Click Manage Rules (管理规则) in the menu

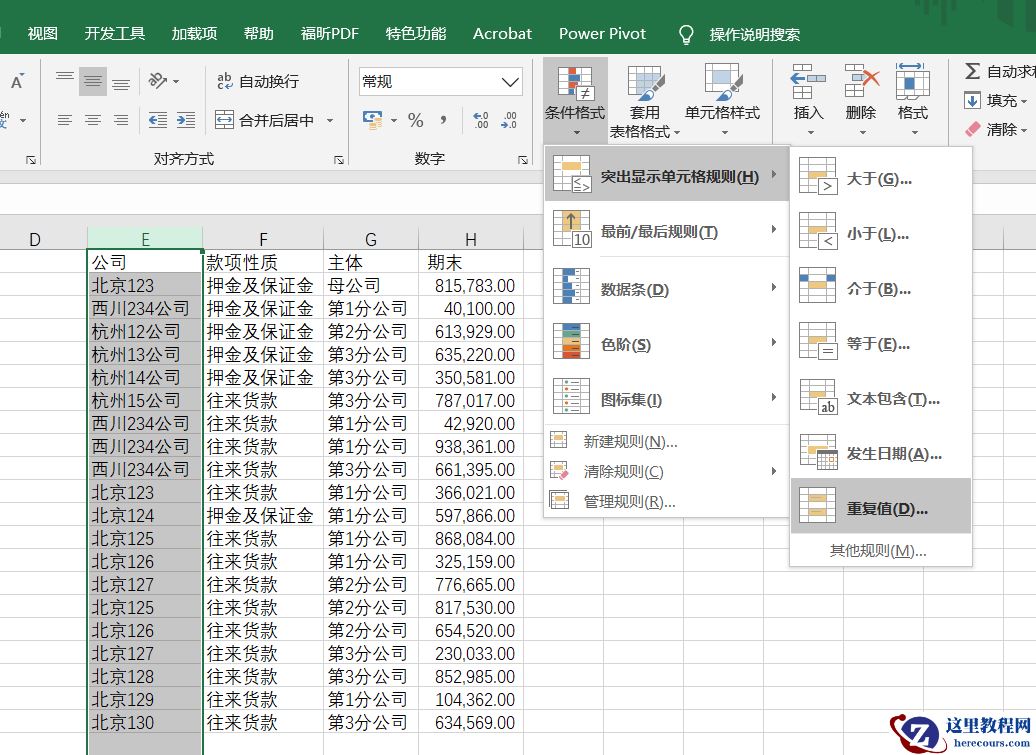(629, 502)
